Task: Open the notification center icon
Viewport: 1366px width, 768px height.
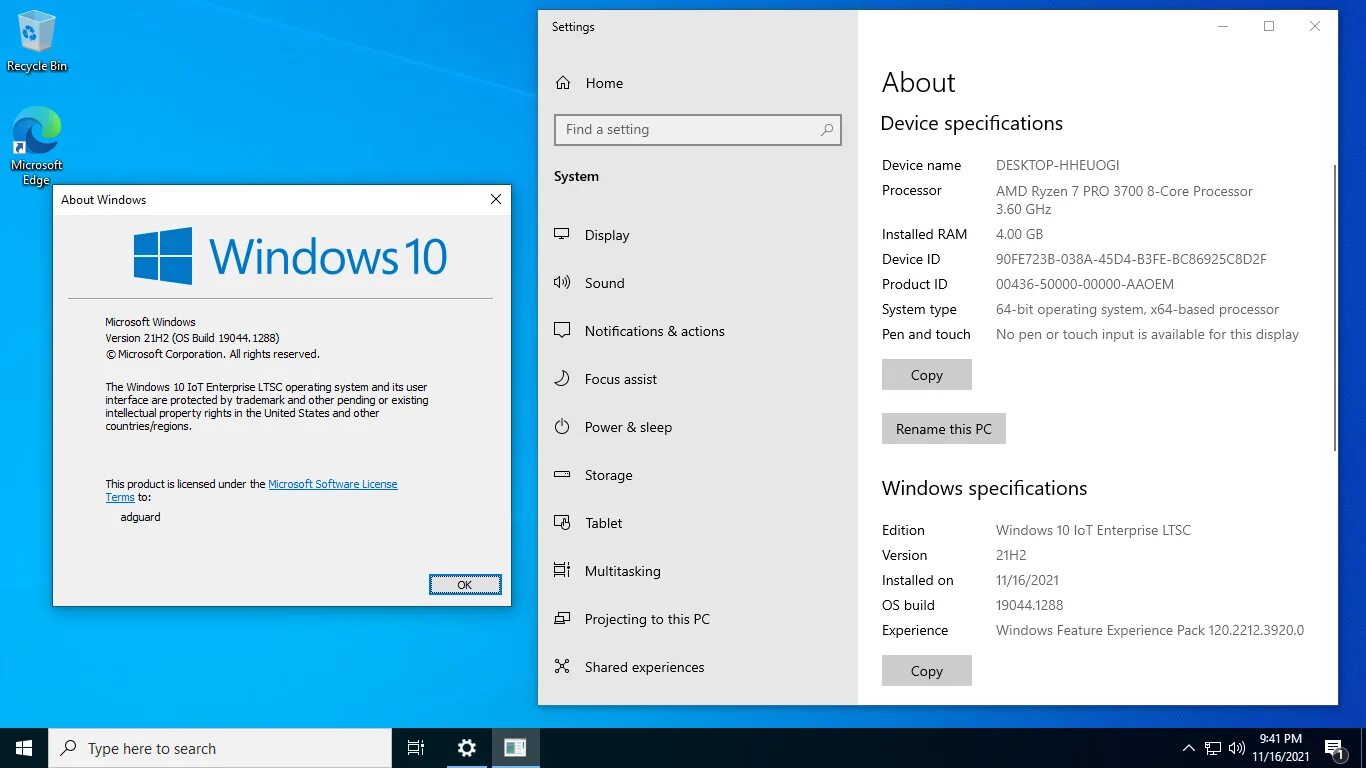Action: click(x=1334, y=748)
